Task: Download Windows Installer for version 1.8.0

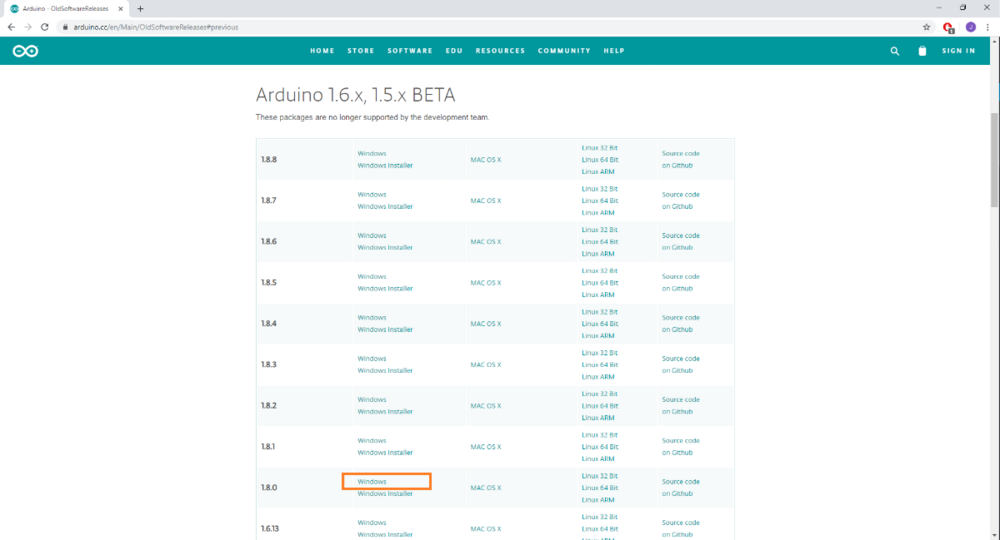Action: point(385,493)
